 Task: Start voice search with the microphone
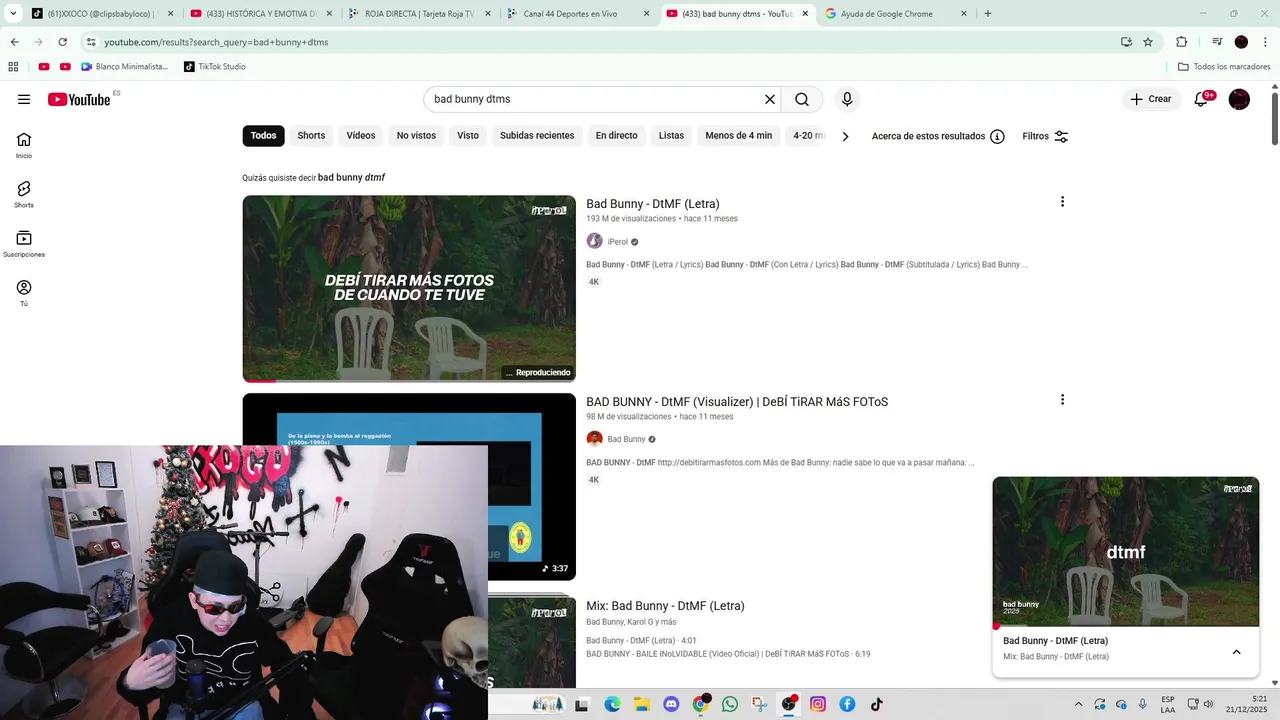847,99
